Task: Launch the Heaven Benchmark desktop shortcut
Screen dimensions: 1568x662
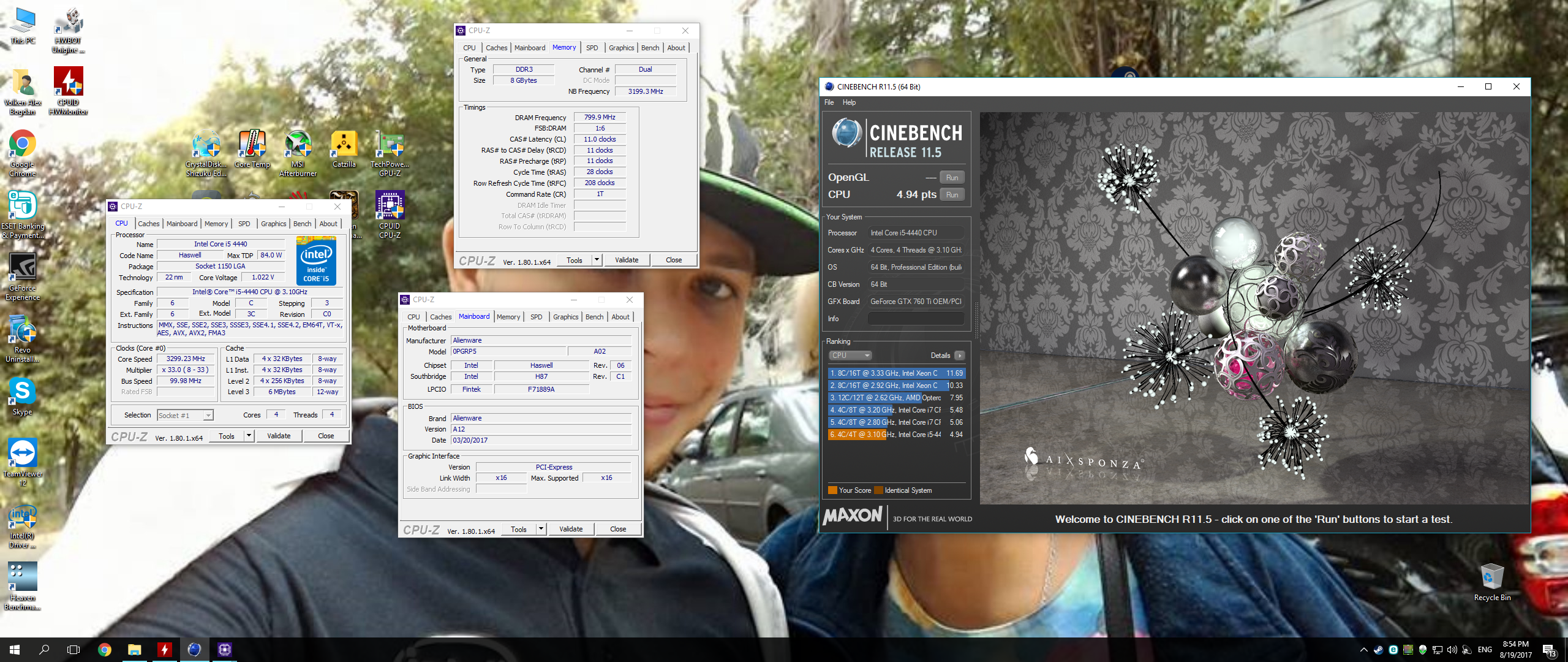Action: [x=23, y=587]
